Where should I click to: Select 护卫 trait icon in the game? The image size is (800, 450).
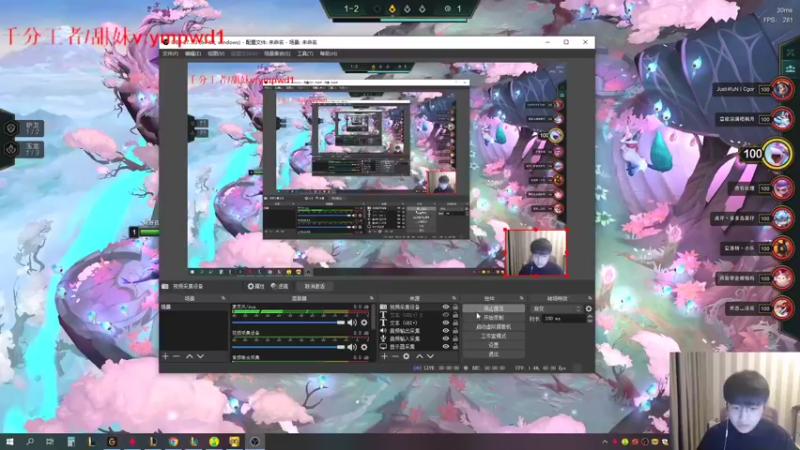pos(11,128)
